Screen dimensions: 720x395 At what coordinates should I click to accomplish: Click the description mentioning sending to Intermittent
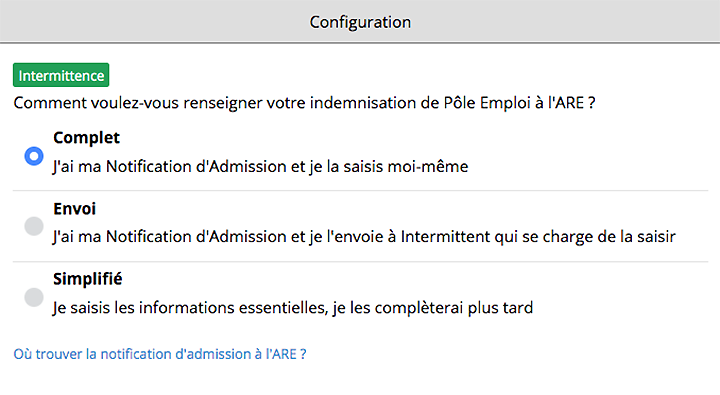tap(364, 237)
